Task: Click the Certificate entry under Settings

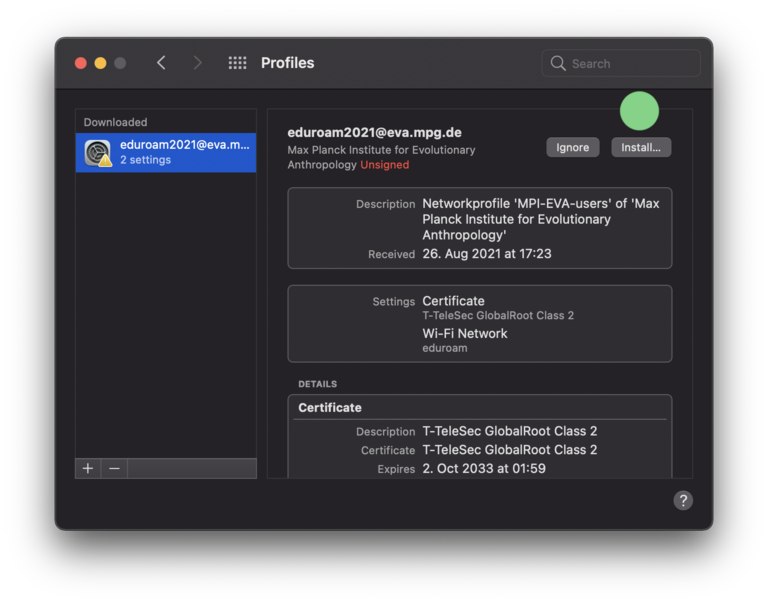Action: [x=454, y=301]
